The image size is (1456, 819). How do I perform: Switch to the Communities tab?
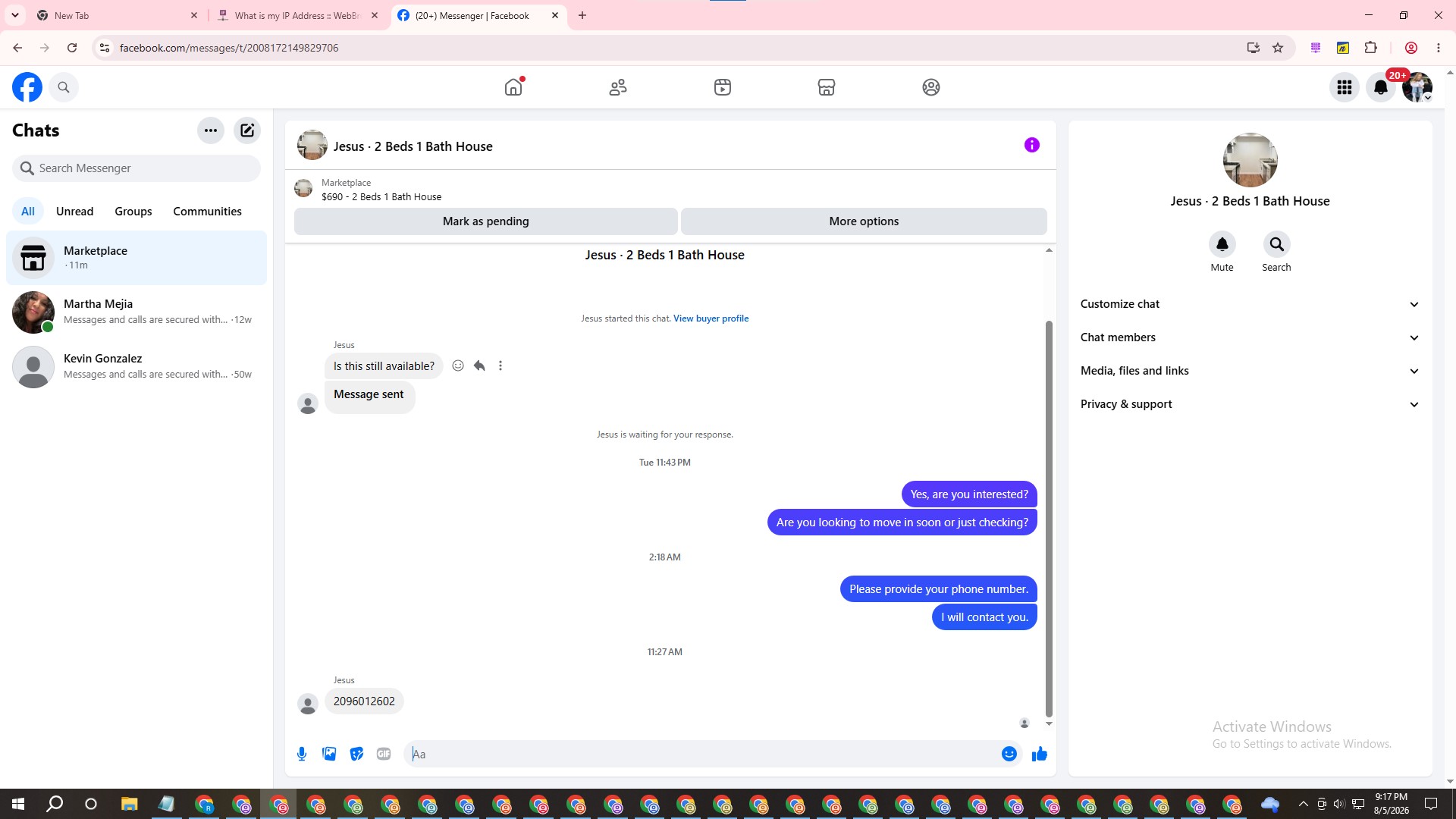click(x=207, y=212)
